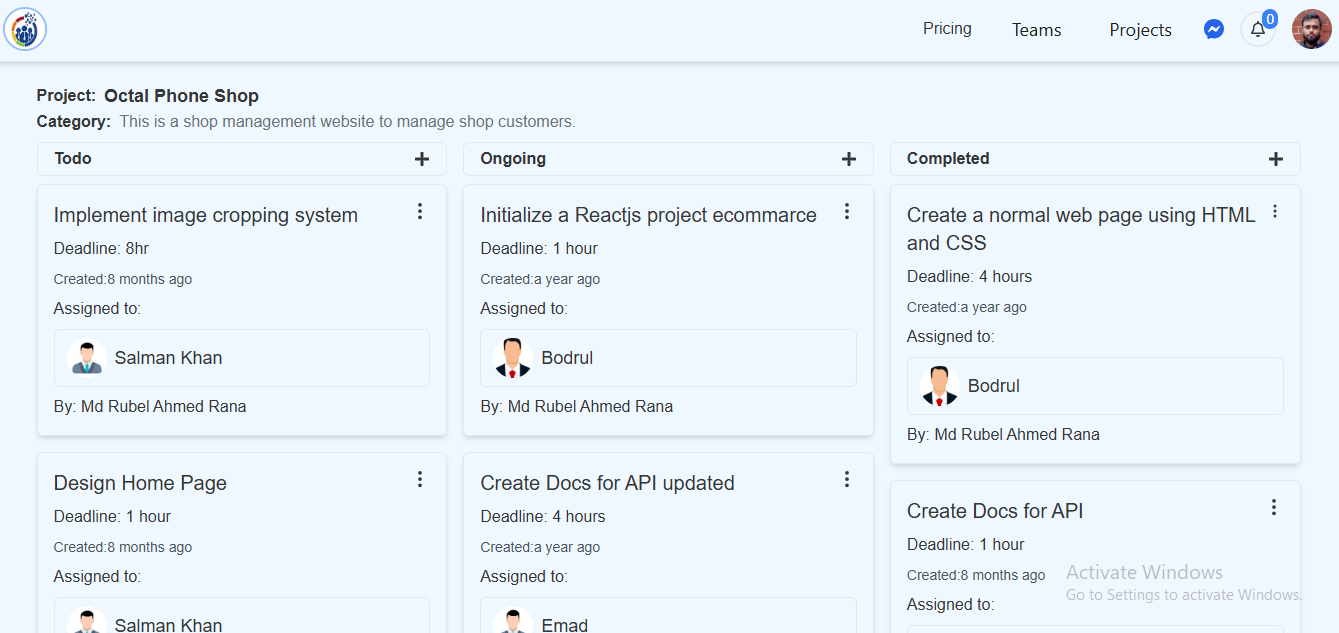Click Salman Khan name on image cropping card
Viewport: 1339px width, 633px height.
pos(168,358)
